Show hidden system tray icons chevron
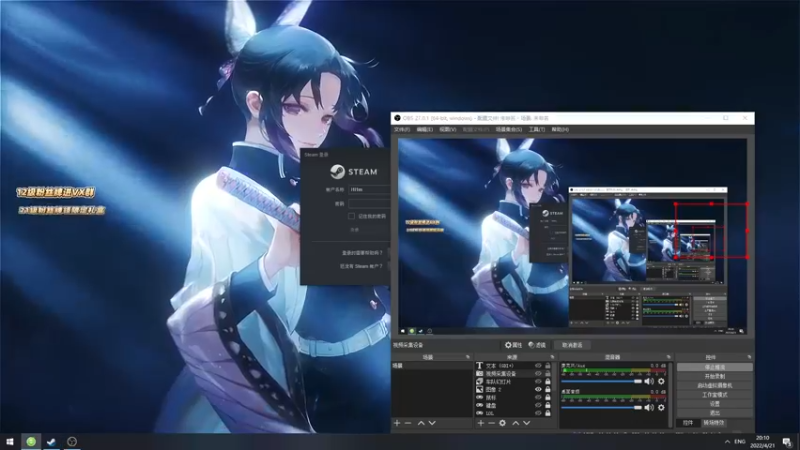 pos(727,442)
